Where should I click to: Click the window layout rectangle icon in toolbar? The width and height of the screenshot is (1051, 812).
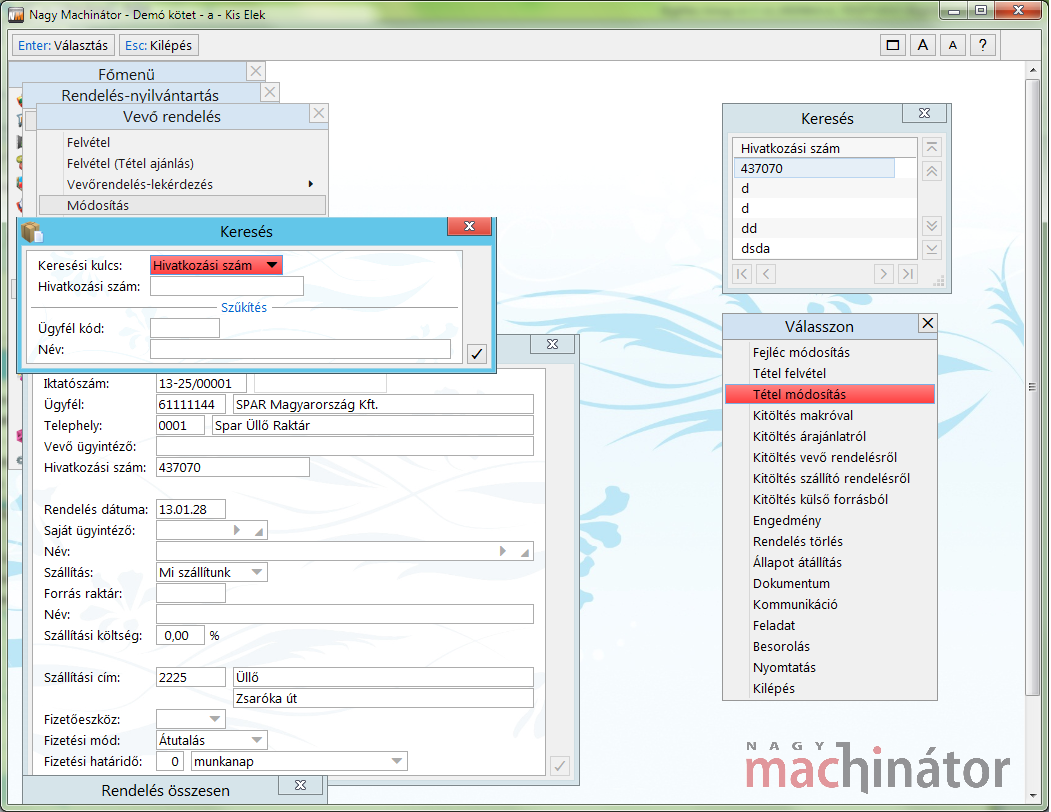[x=893, y=45]
